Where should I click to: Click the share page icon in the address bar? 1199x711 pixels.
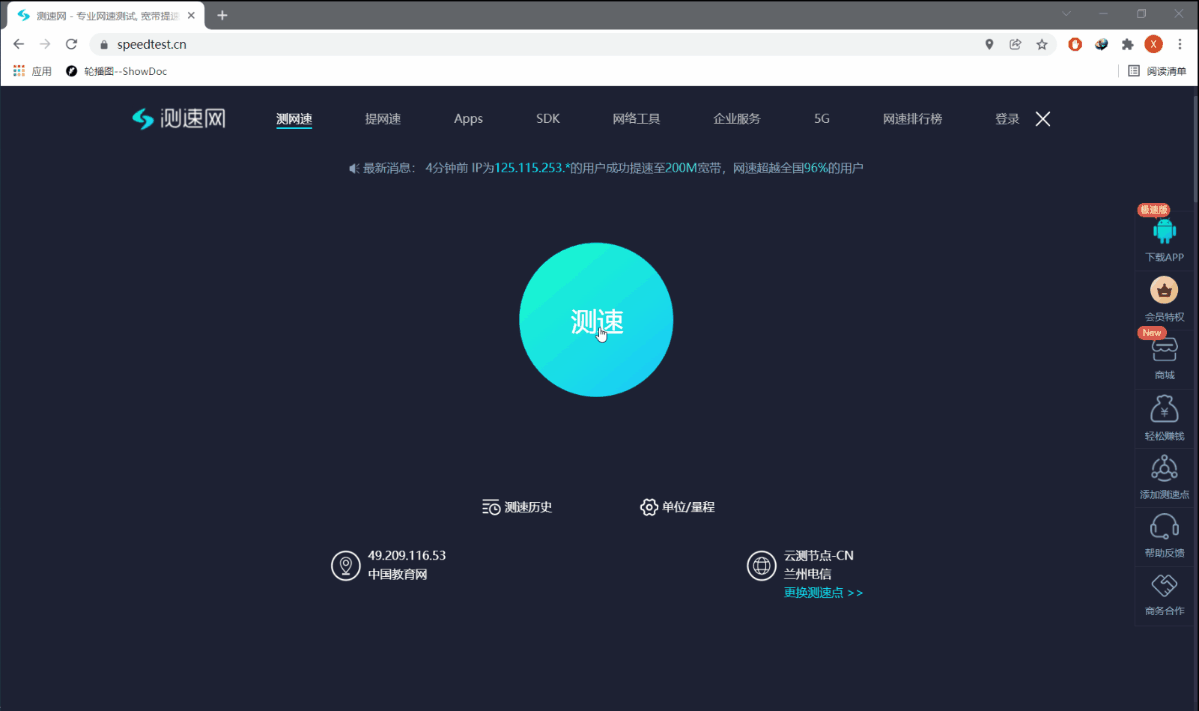(1015, 44)
